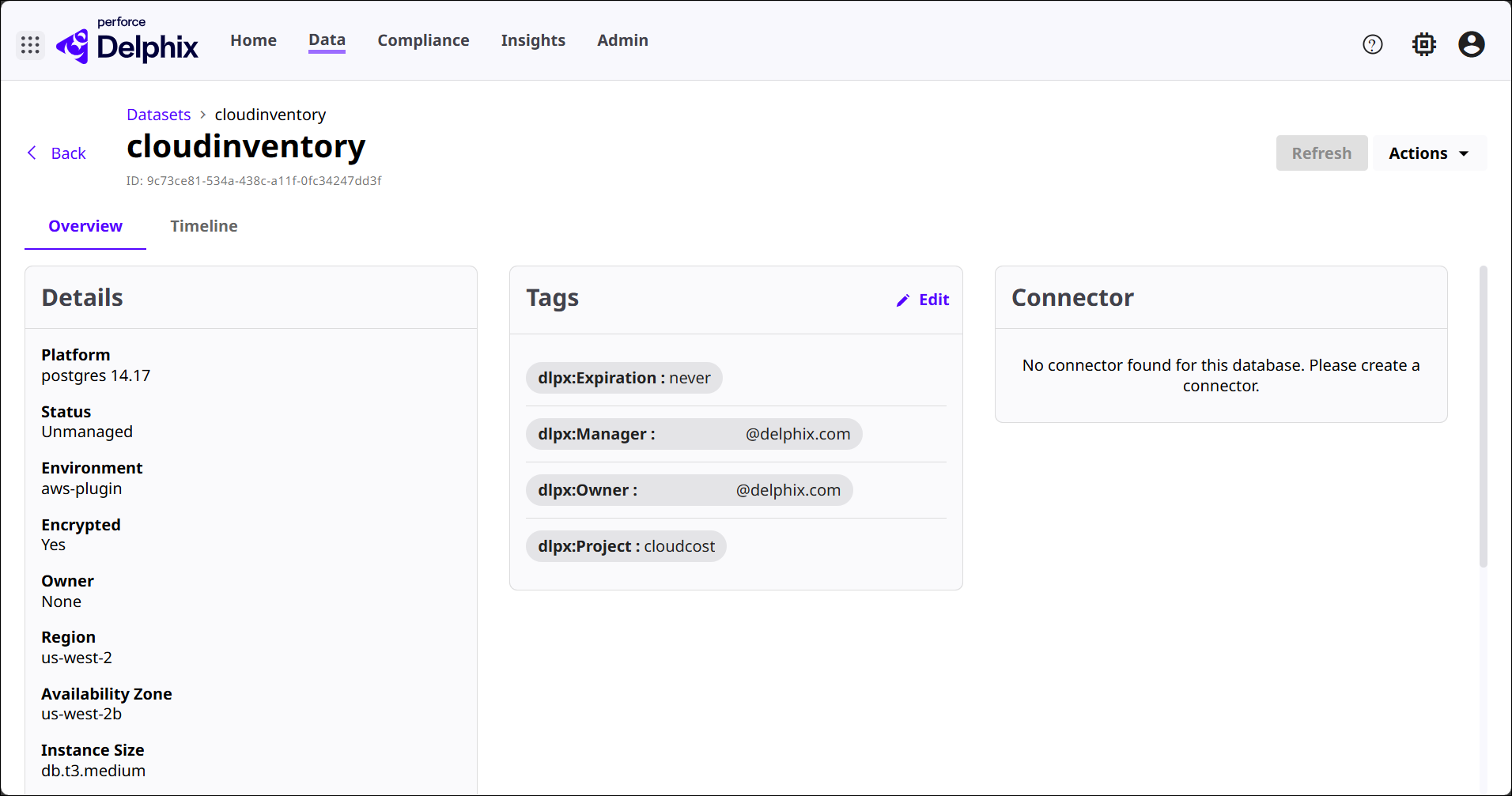1512x796 pixels.
Task: Click the back arrow chevron icon
Action: click(x=32, y=153)
